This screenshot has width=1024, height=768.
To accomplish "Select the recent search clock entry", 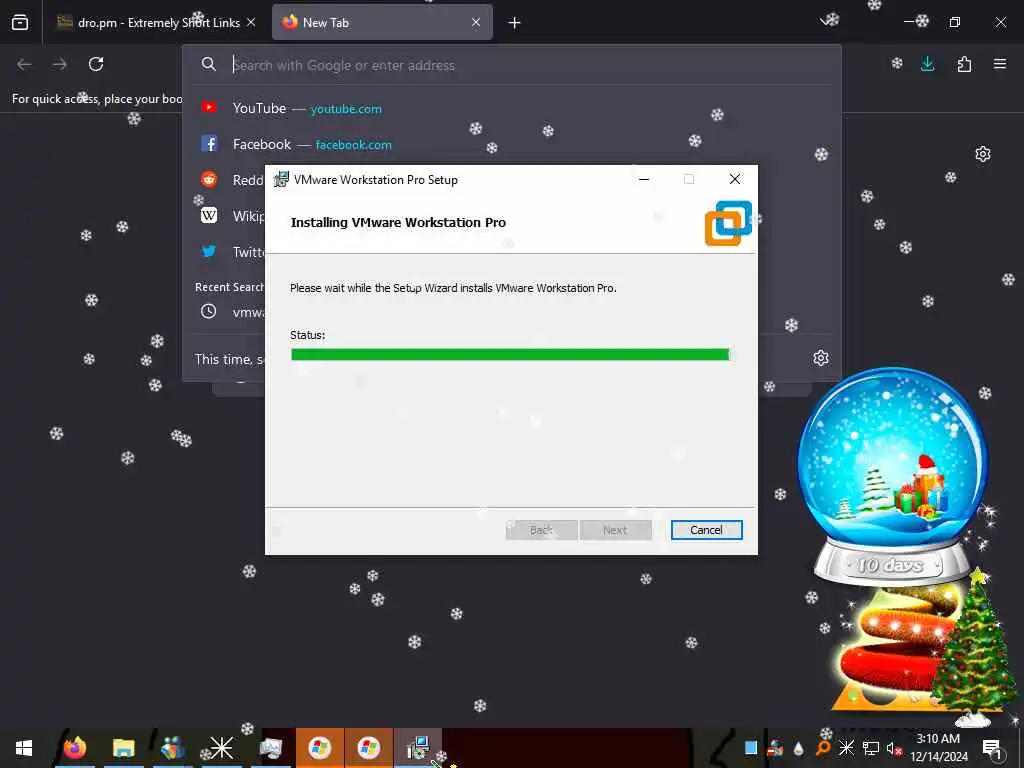I will click(x=208, y=312).
